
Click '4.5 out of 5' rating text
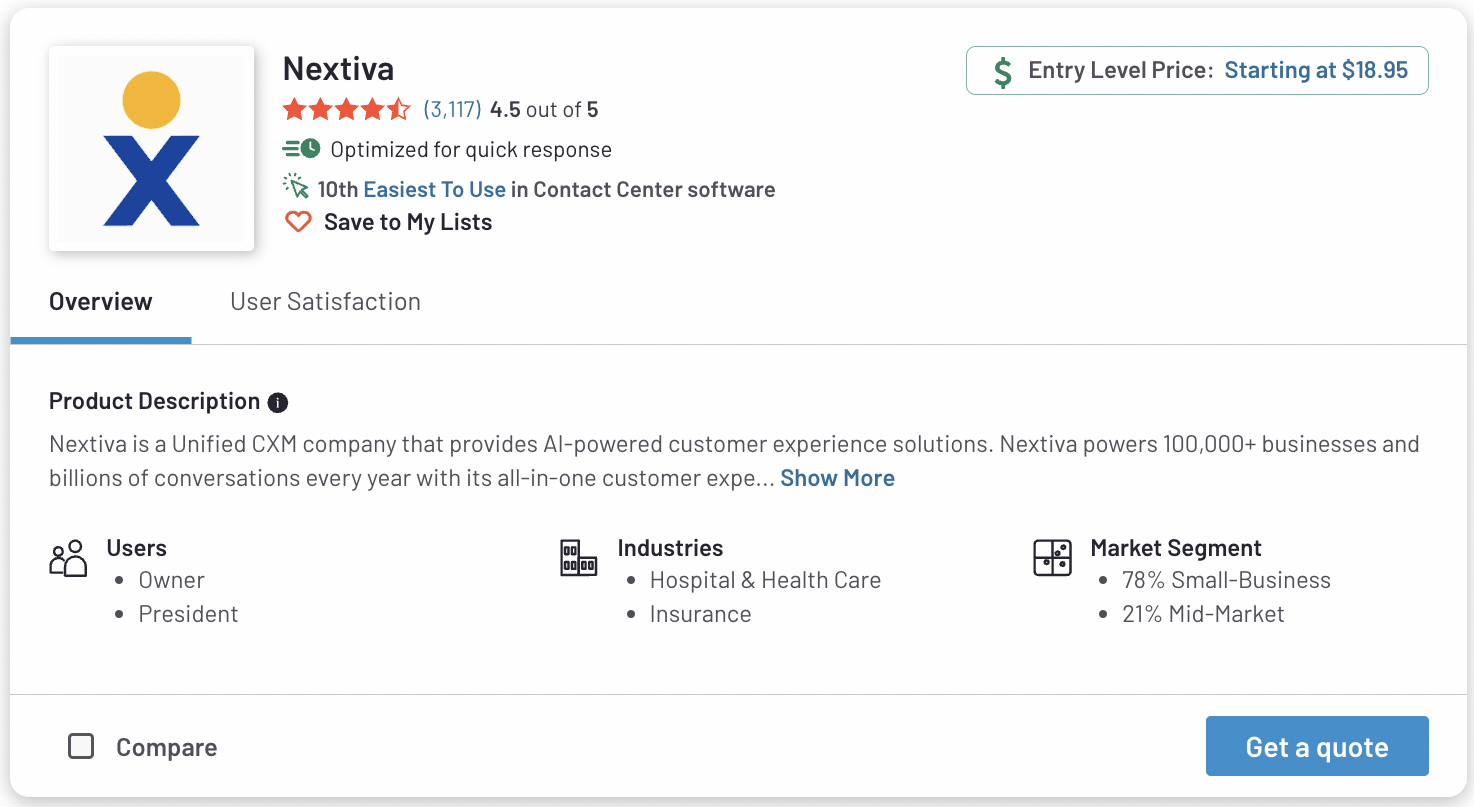[544, 109]
